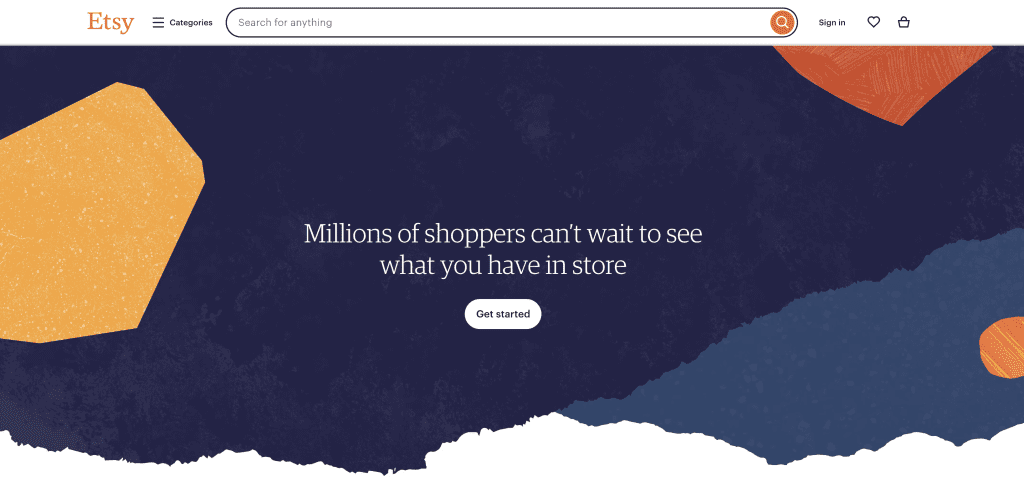Click the words "to see" in headline
1024x481 pixels.
point(670,234)
